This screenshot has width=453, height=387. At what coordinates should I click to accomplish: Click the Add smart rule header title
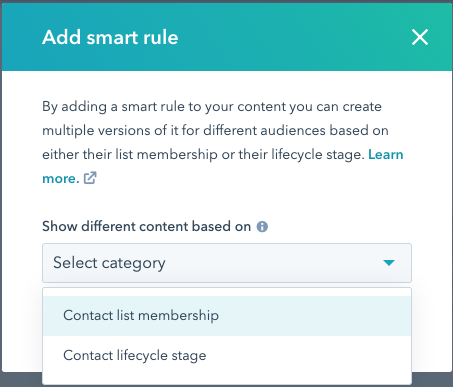tap(110, 37)
